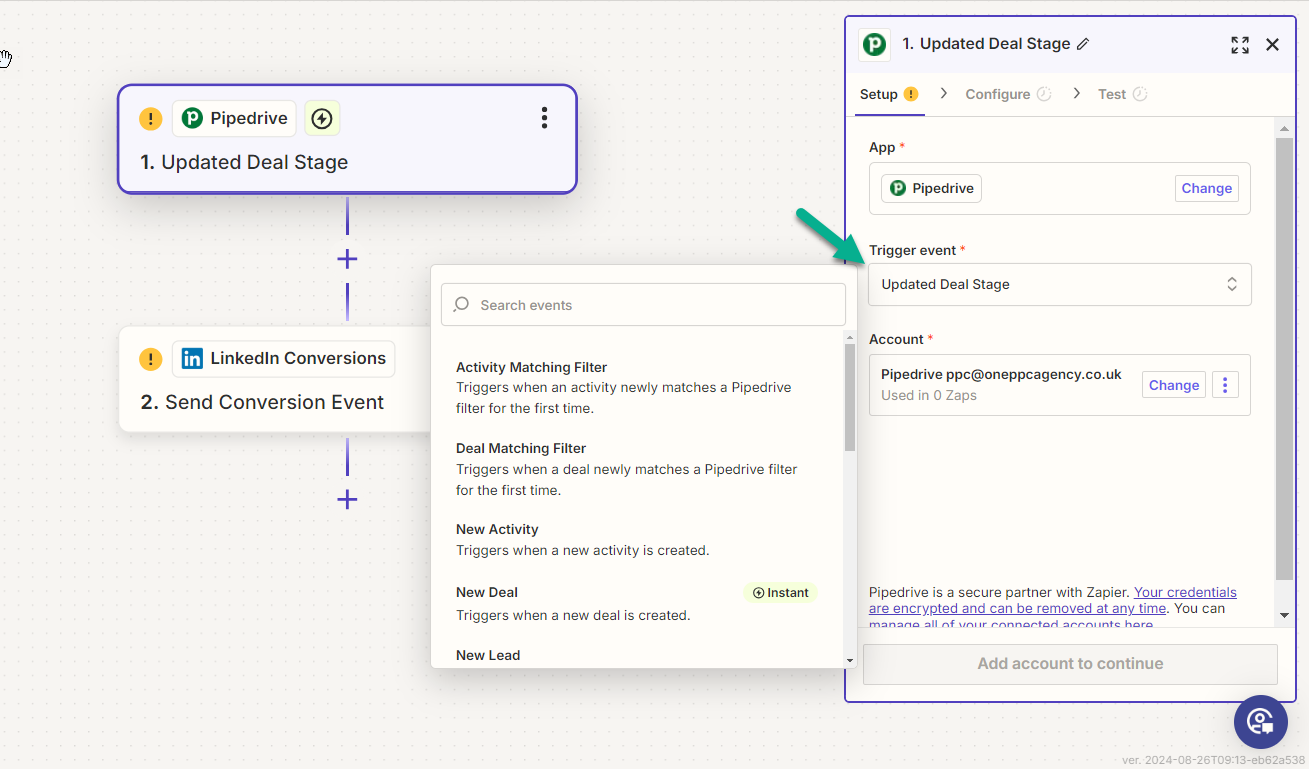Open the help chat bubble button

[x=1260, y=722]
